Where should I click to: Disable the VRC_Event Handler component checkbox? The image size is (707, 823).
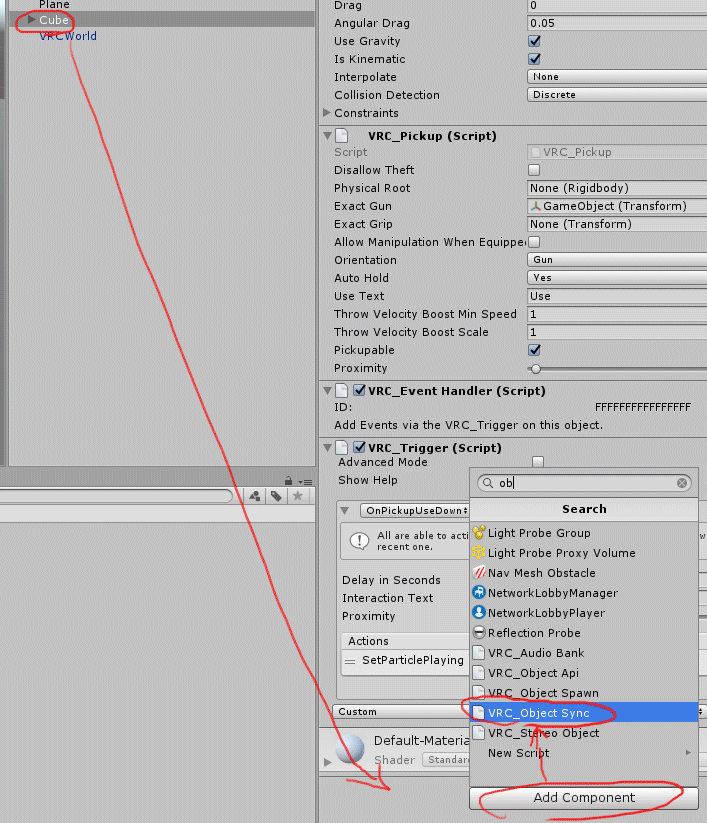coord(360,391)
